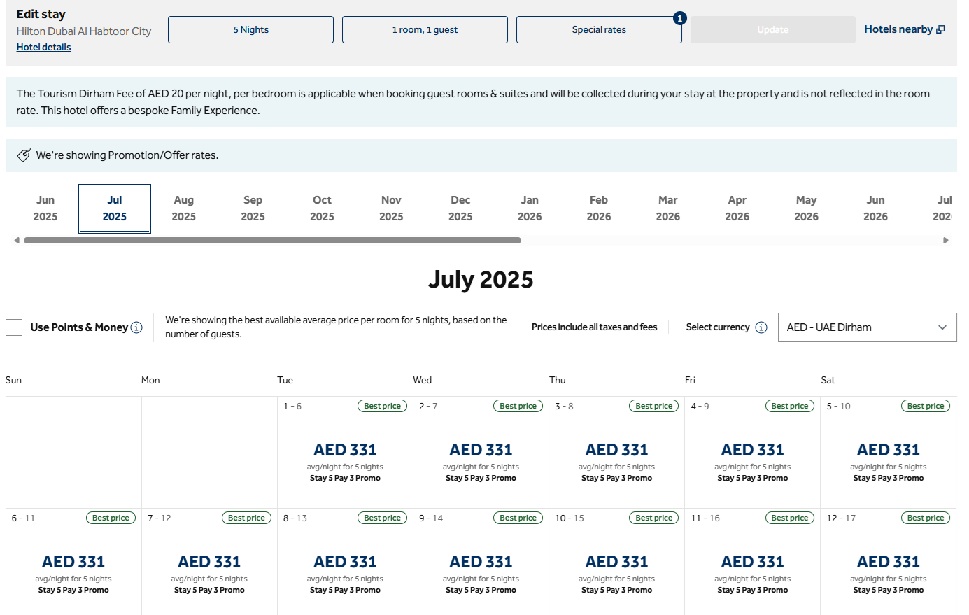Show Points & Money info icon
This screenshot has height=615, width=969.
click(x=137, y=328)
